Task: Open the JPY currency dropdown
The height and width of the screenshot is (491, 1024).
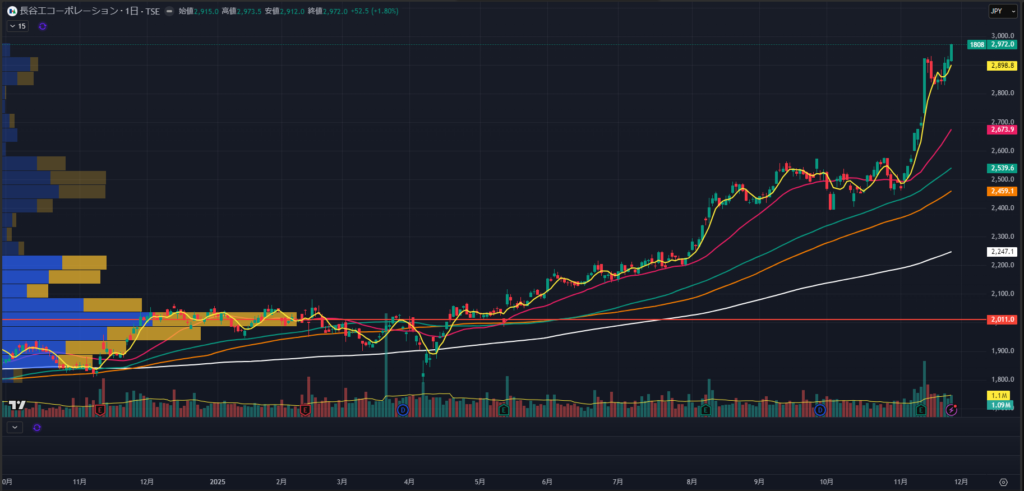Action: [998, 11]
